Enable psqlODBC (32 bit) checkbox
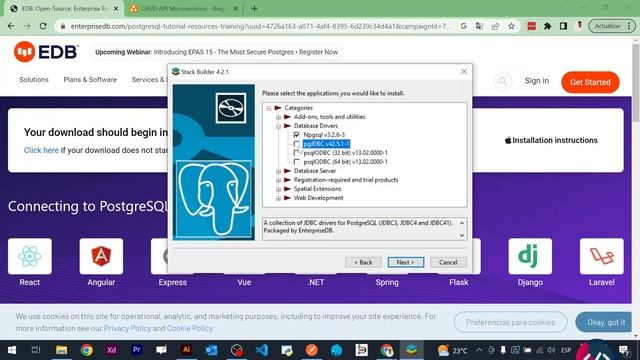Viewport: 640px width, 360px height. coord(297,153)
